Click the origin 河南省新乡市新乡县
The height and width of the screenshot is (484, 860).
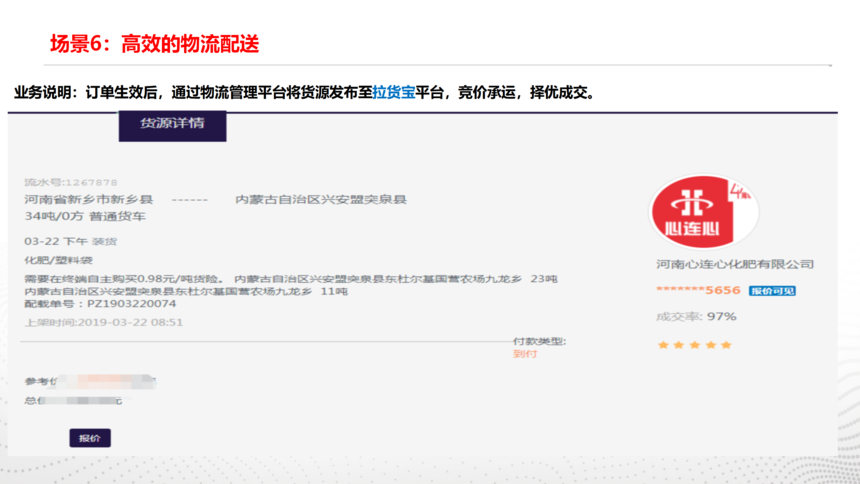click(89, 200)
